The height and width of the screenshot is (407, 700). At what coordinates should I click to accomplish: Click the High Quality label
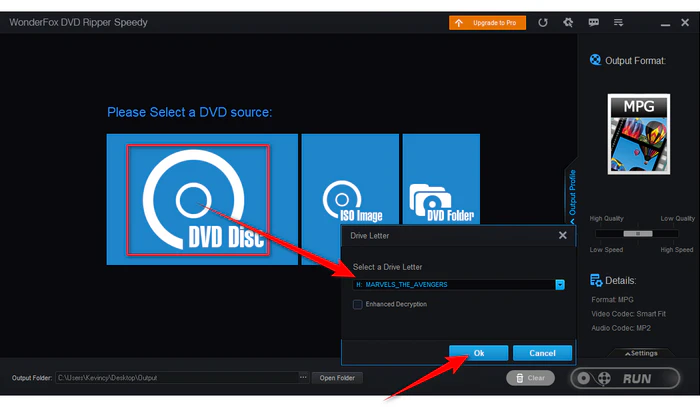606,218
